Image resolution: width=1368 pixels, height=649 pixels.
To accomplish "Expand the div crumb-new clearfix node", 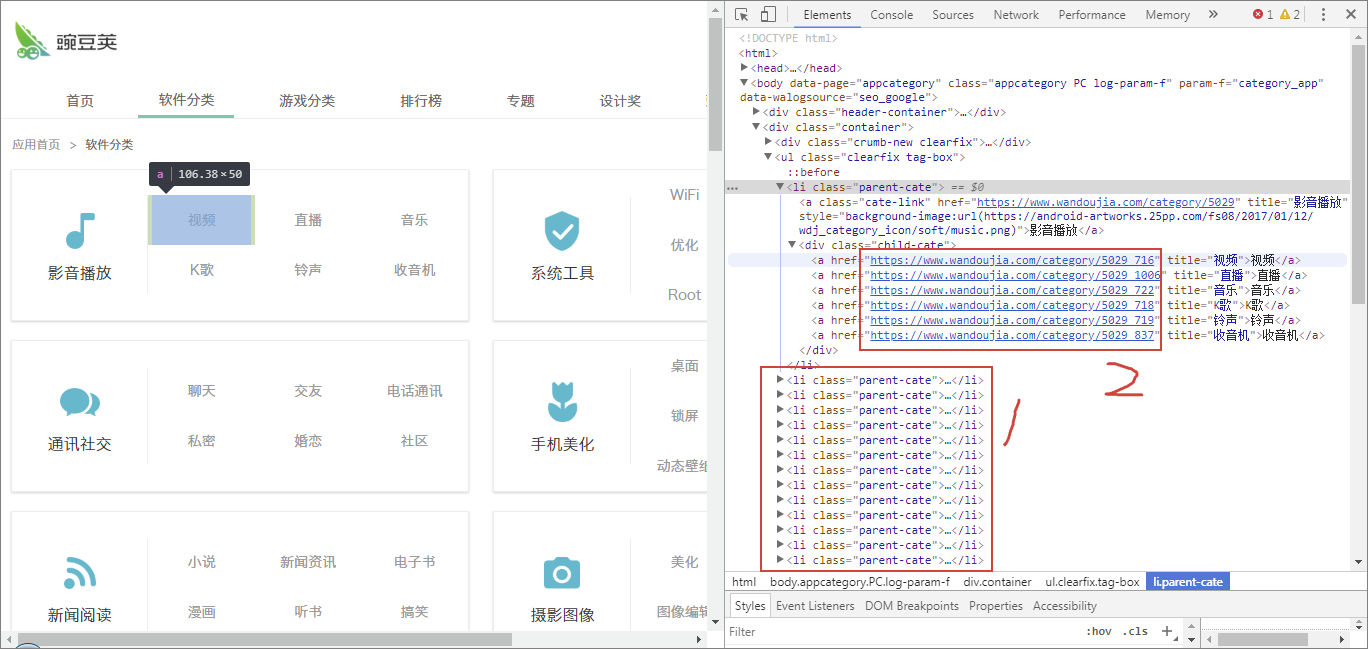I will pyautogui.click(x=769, y=142).
